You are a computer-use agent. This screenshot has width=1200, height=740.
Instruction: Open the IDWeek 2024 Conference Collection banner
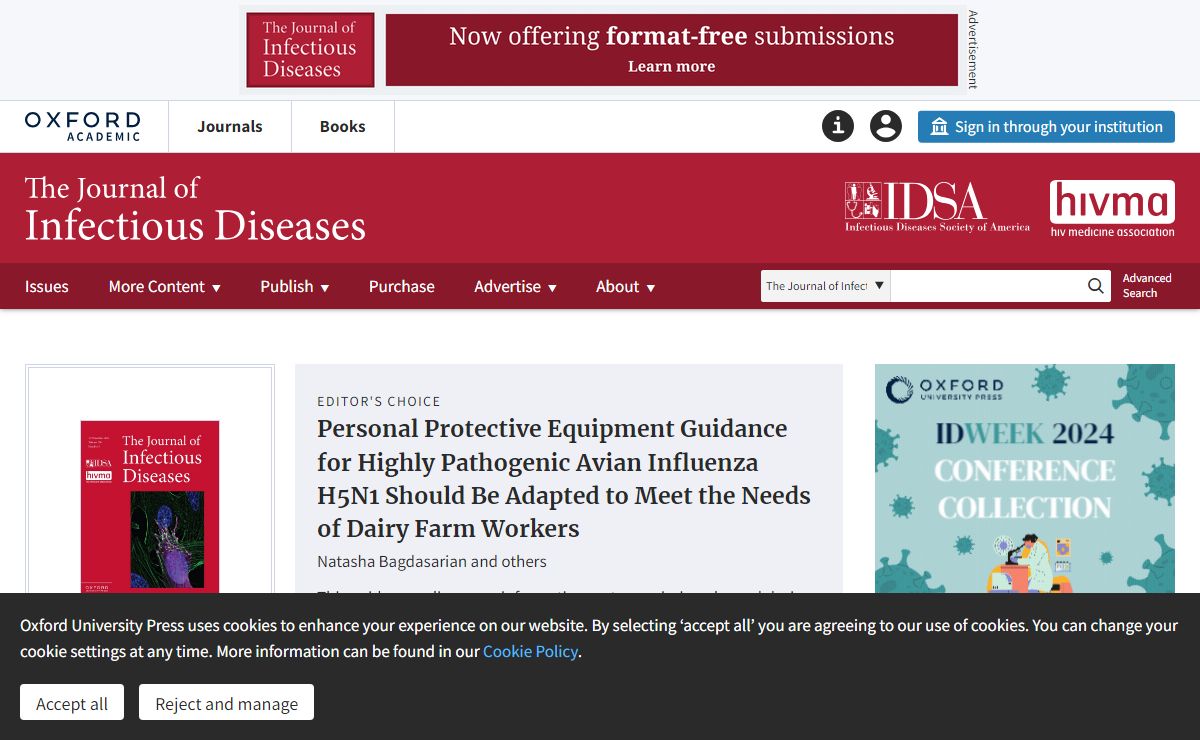click(1025, 478)
